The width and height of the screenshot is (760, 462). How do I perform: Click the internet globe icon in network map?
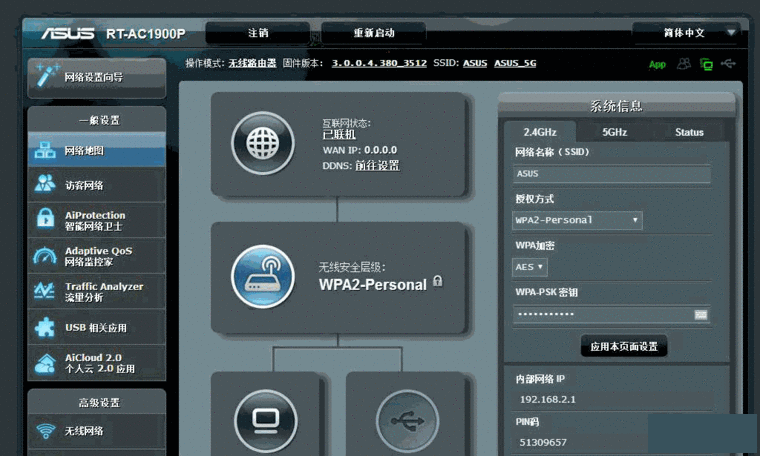263,143
